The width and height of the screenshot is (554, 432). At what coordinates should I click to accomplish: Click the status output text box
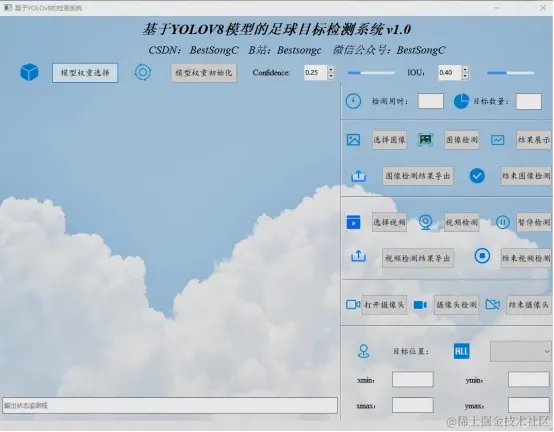coord(170,406)
